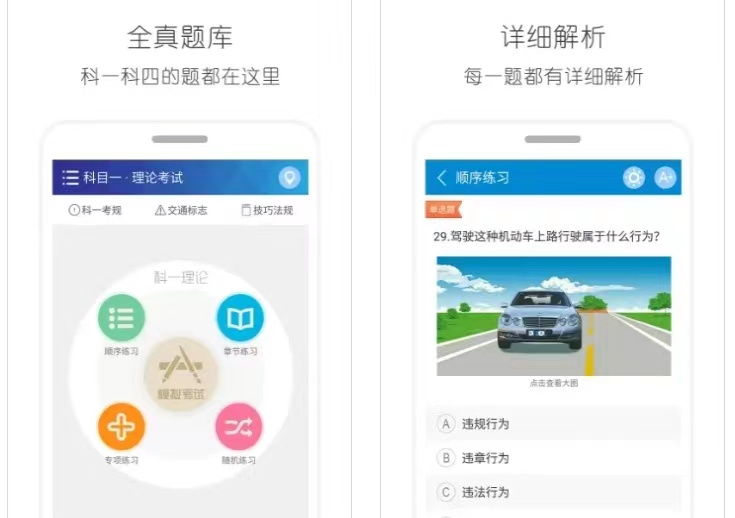Open 章节练习 blue book icon
Viewport: 735px width, 518px height.
point(240,318)
